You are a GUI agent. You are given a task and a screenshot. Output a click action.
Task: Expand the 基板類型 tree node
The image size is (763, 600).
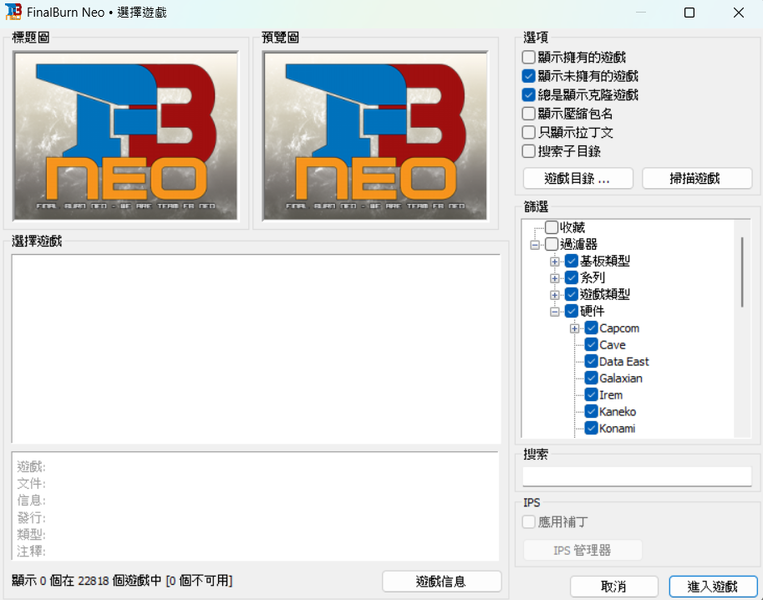tap(555, 262)
